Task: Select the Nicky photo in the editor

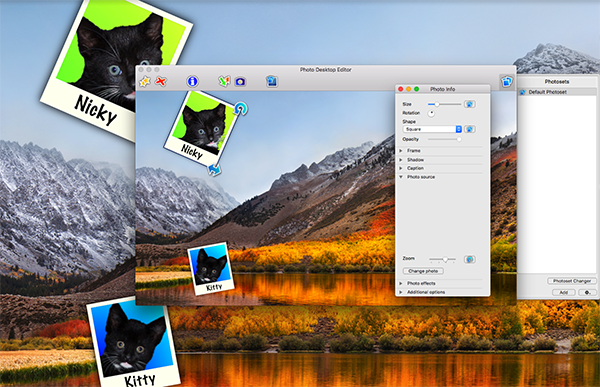Action: (201, 128)
